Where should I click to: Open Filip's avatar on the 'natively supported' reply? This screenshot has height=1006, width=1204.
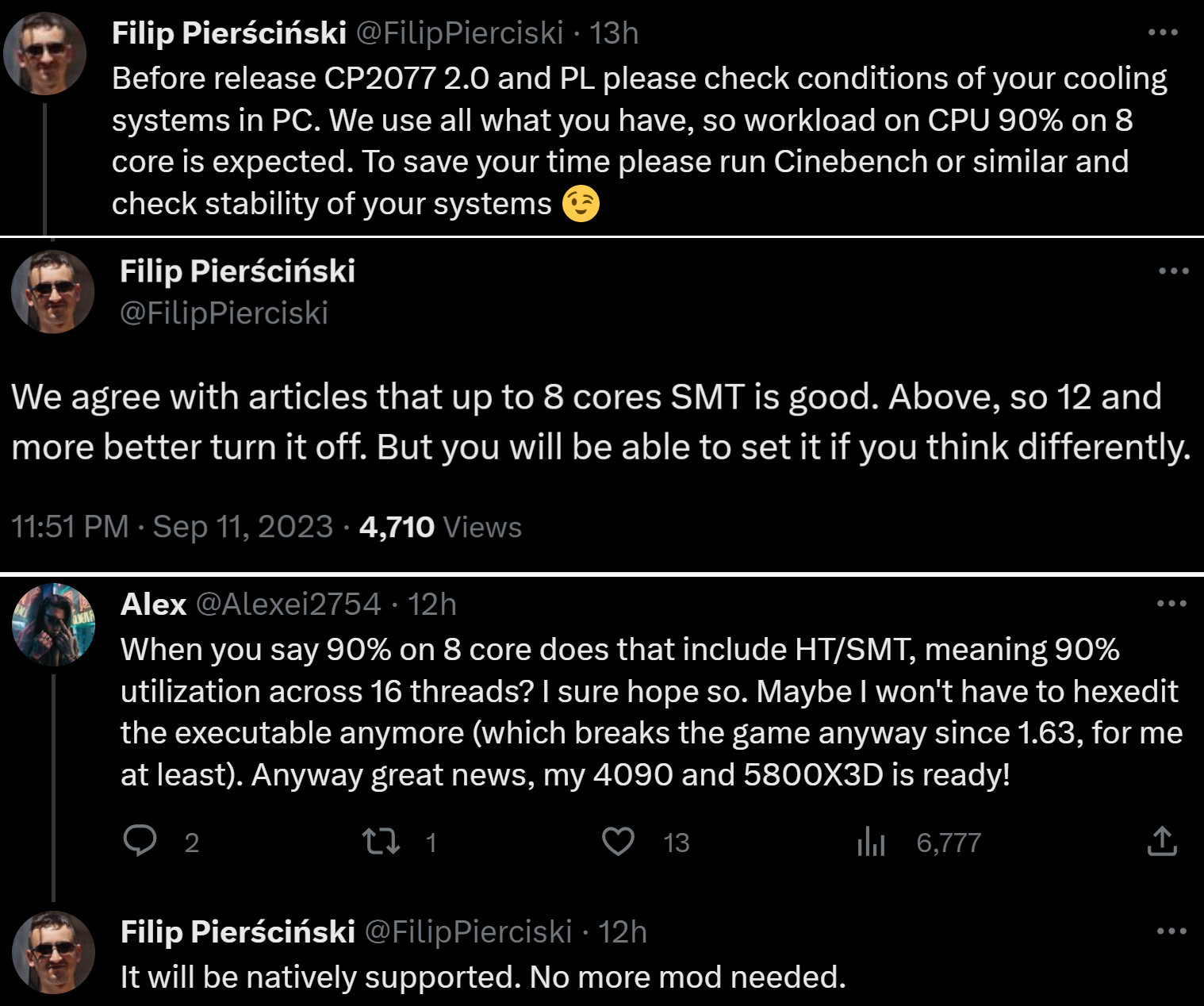click(53, 952)
